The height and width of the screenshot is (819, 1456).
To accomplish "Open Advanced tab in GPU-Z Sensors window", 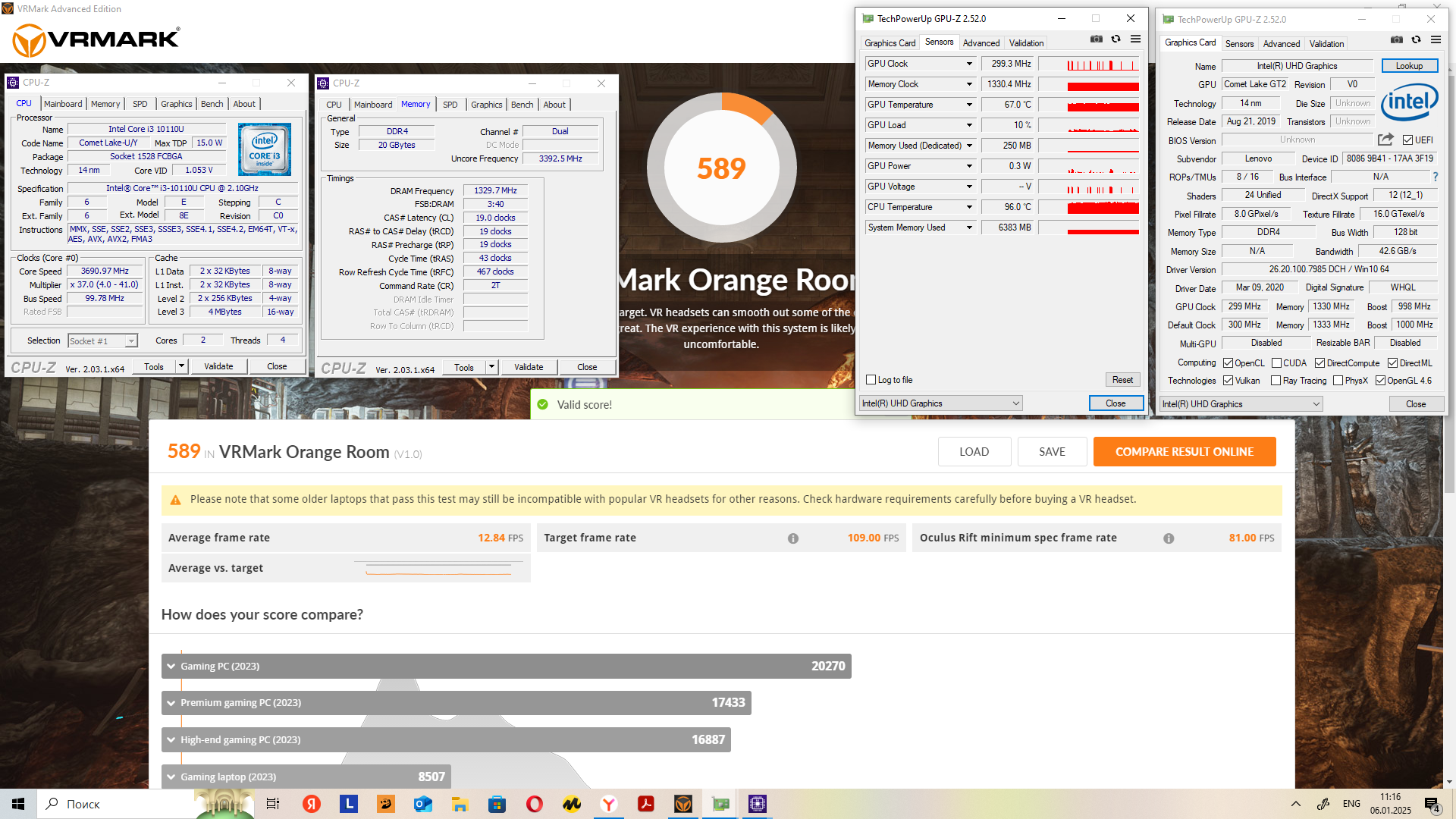I will pos(981,43).
